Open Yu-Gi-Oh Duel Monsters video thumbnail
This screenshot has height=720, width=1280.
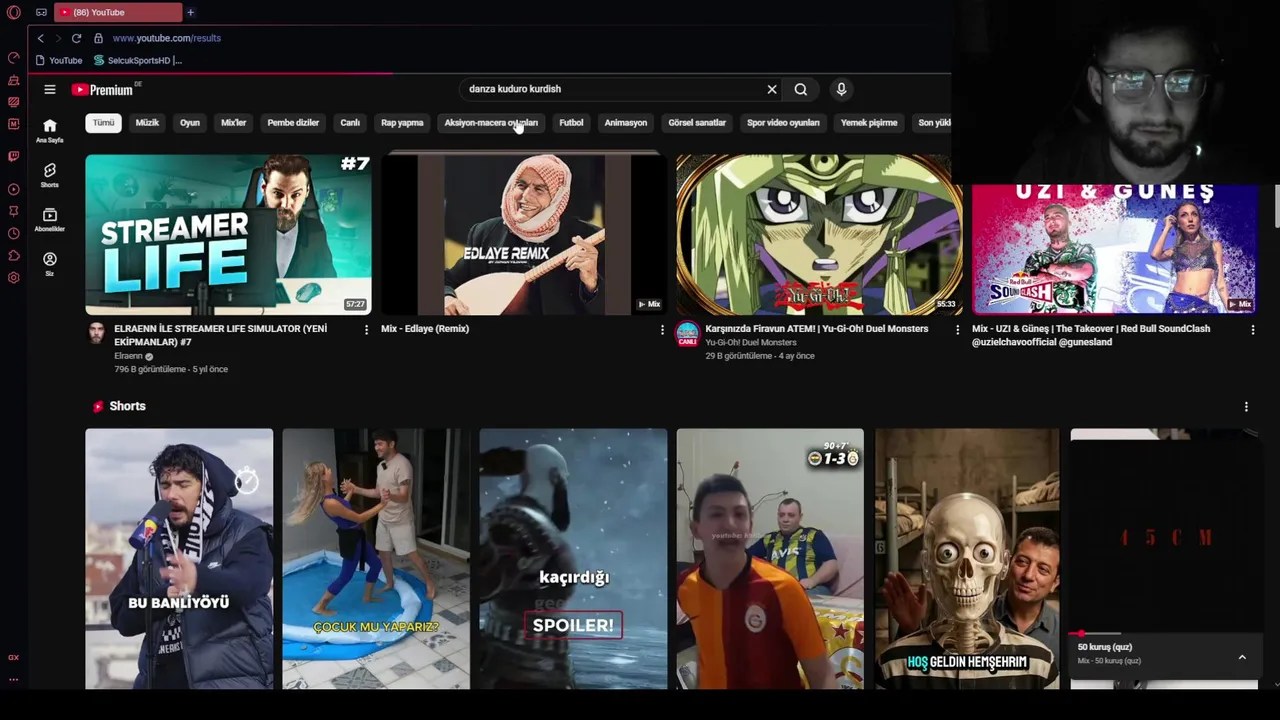(x=819, y=234)
